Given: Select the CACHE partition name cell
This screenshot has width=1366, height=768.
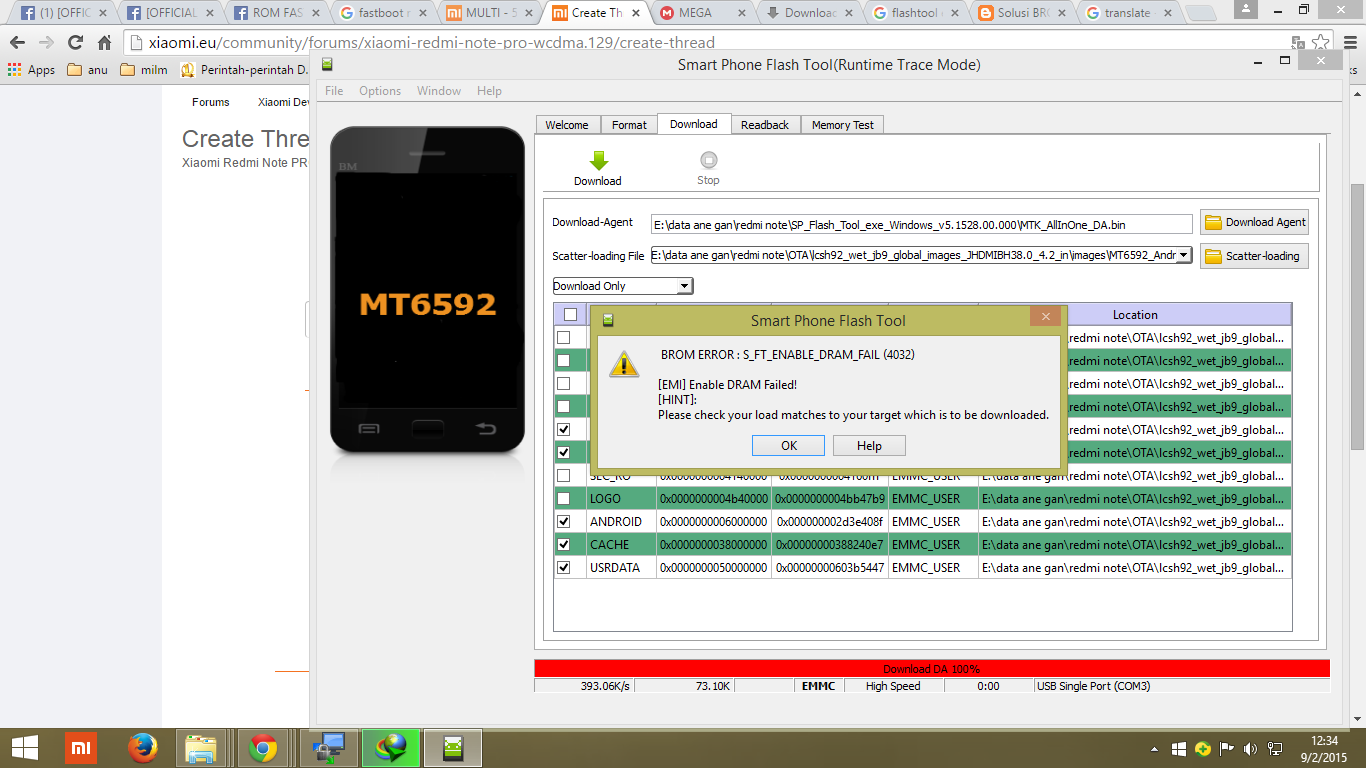Looking at the screenshot, I should (x=621, y=544).
